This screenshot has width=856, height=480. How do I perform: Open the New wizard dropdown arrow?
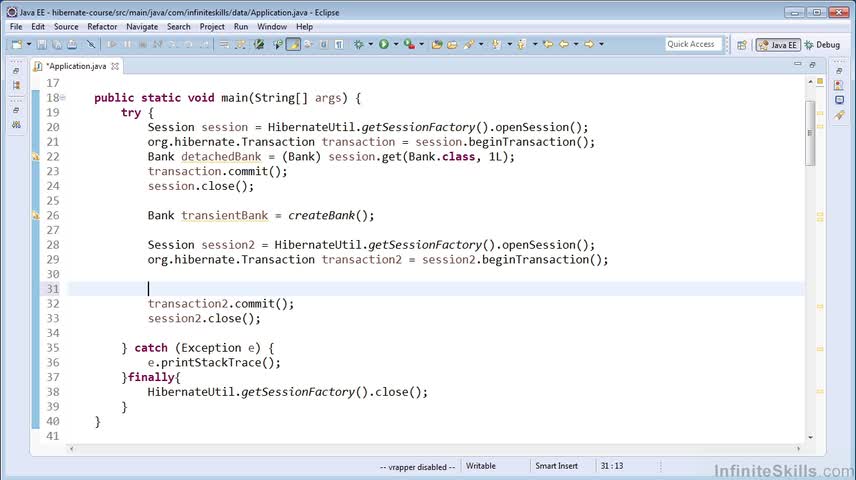click(29, 44)
